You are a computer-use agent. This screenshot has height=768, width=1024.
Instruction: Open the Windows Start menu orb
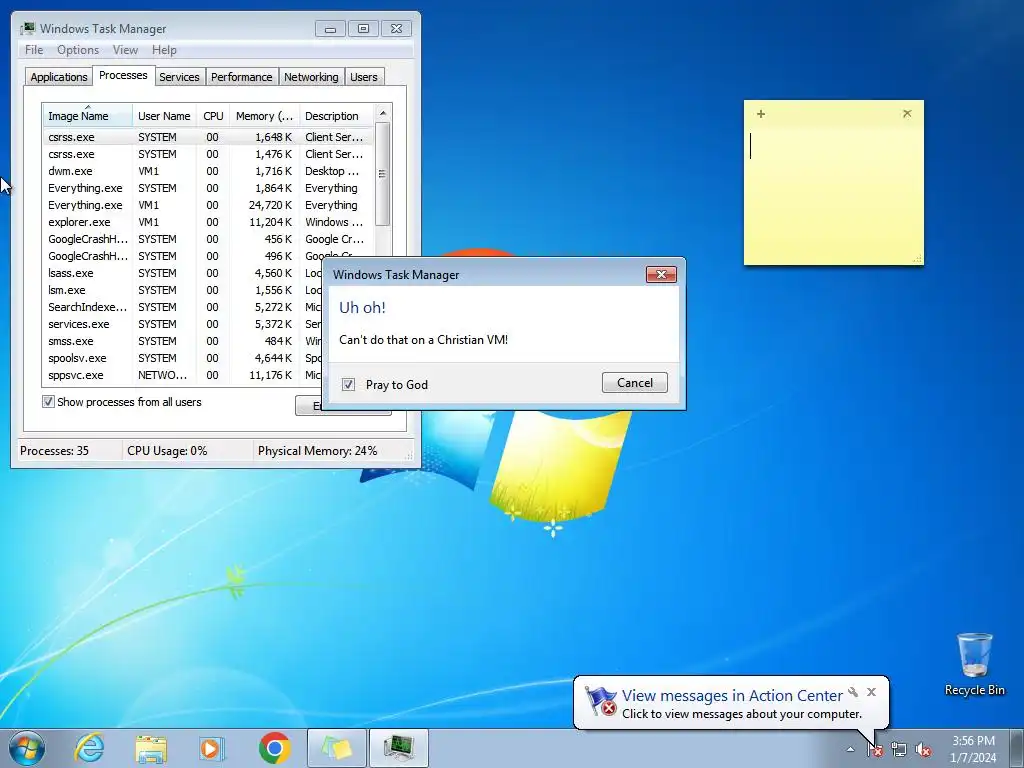point(26,748)
